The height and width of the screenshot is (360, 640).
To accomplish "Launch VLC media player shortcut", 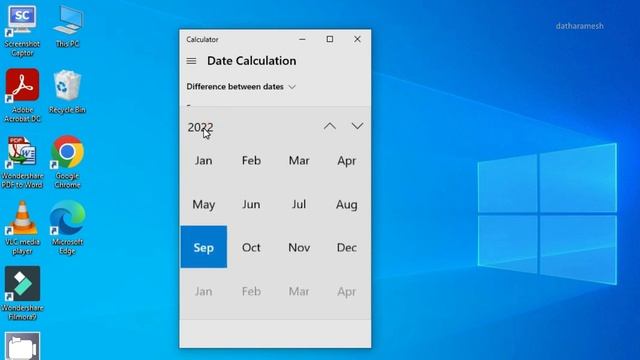I will pyautogui.click(x=22, y=228).
